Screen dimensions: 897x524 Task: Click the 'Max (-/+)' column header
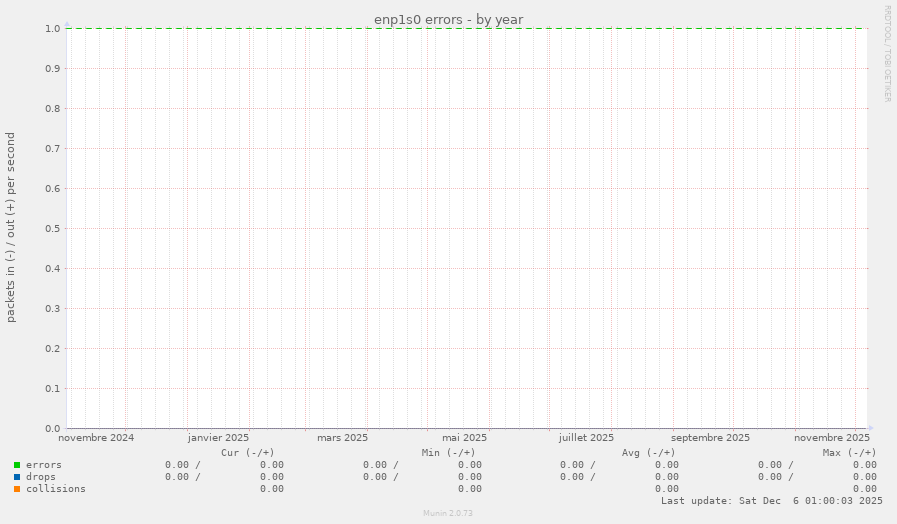(x=849, y=453)
